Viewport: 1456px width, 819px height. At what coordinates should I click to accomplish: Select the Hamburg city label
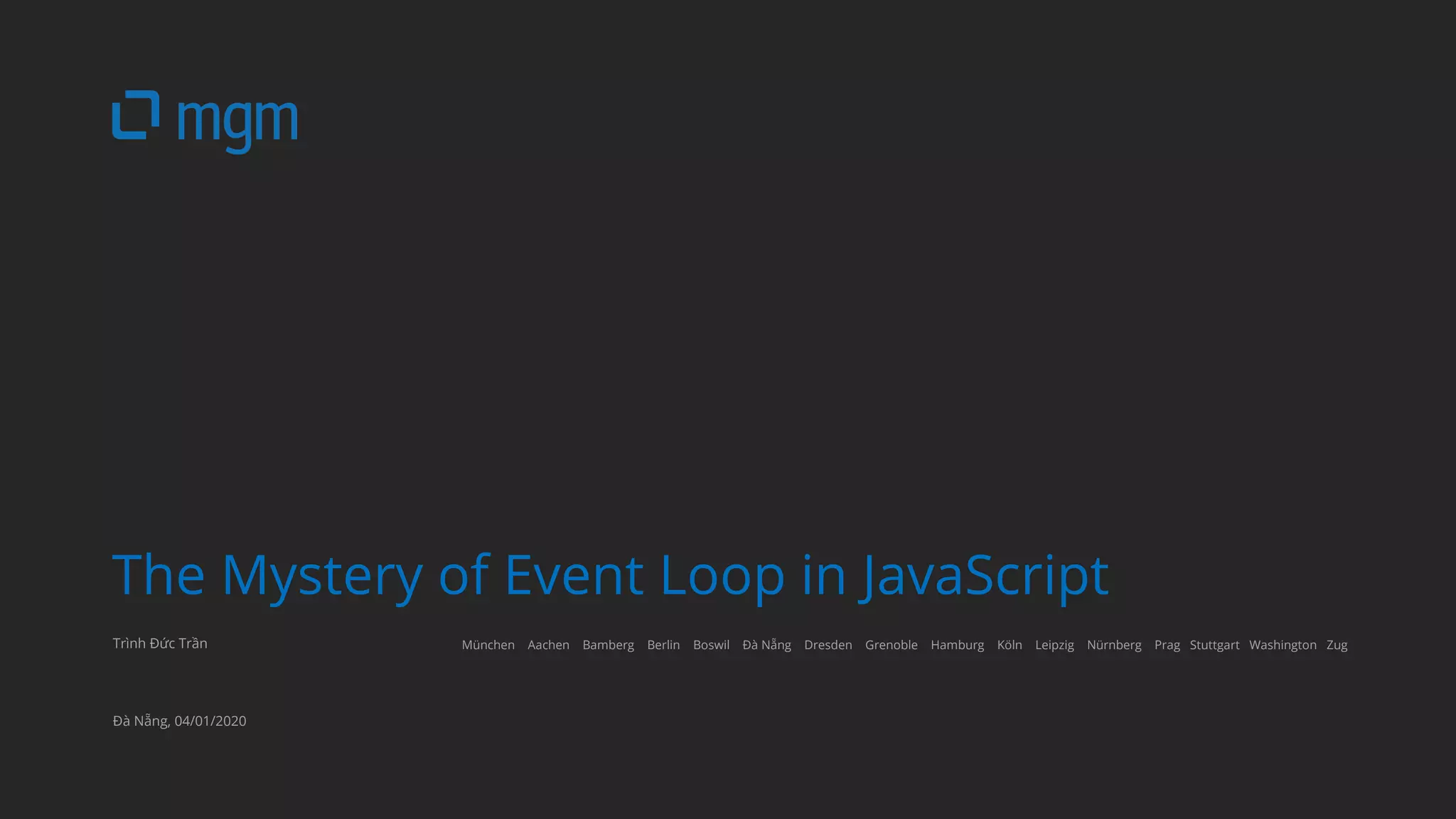(957, 645)
